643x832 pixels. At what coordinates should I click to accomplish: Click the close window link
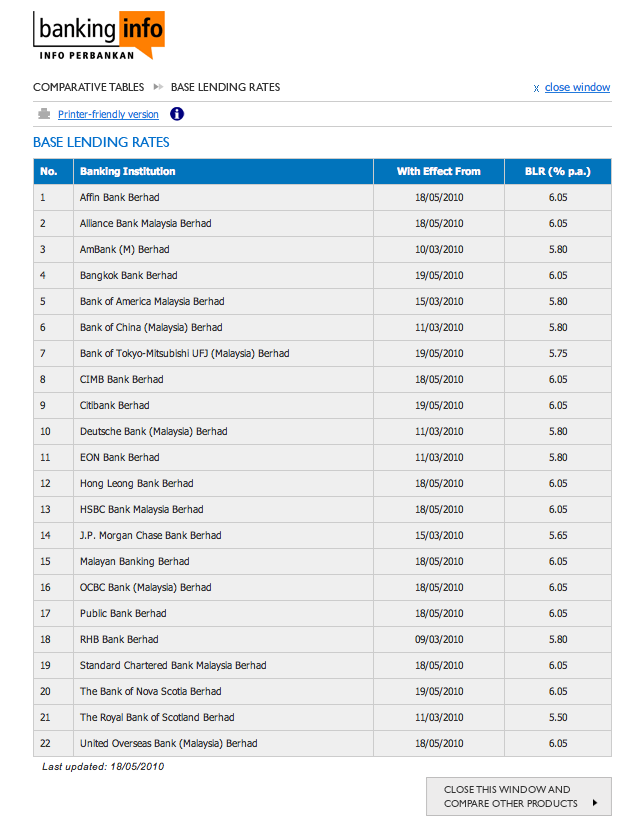[577, 87]
